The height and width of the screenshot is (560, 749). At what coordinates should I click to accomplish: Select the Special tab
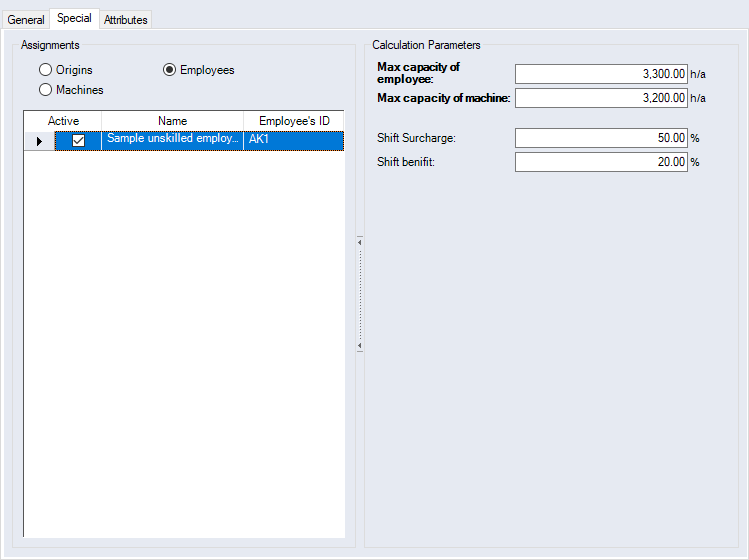click(x=75, y=18)
